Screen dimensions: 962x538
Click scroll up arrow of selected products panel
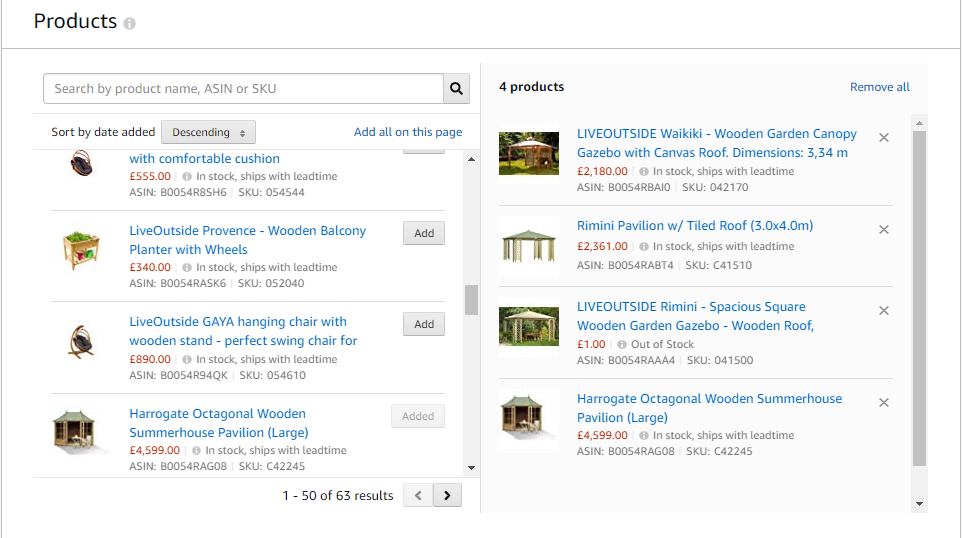point(919,123)
